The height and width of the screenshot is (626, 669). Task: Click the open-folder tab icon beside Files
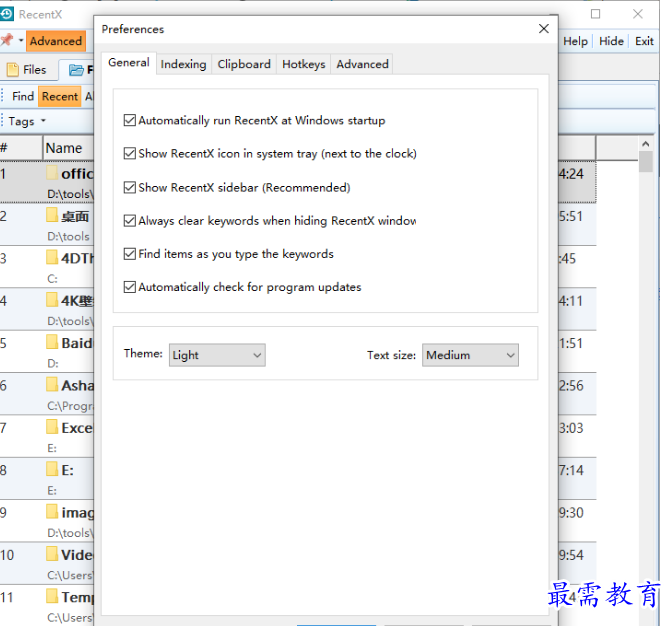tap(76, 70)
